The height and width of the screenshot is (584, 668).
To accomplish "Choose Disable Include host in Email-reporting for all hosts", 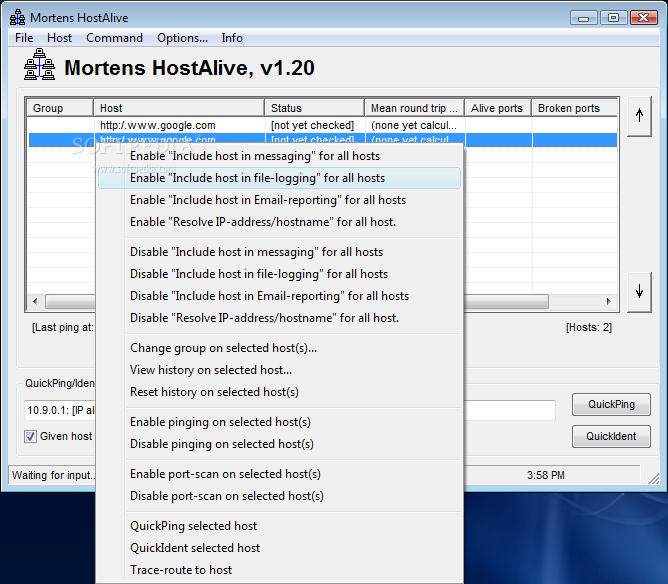I will (279, 296).
